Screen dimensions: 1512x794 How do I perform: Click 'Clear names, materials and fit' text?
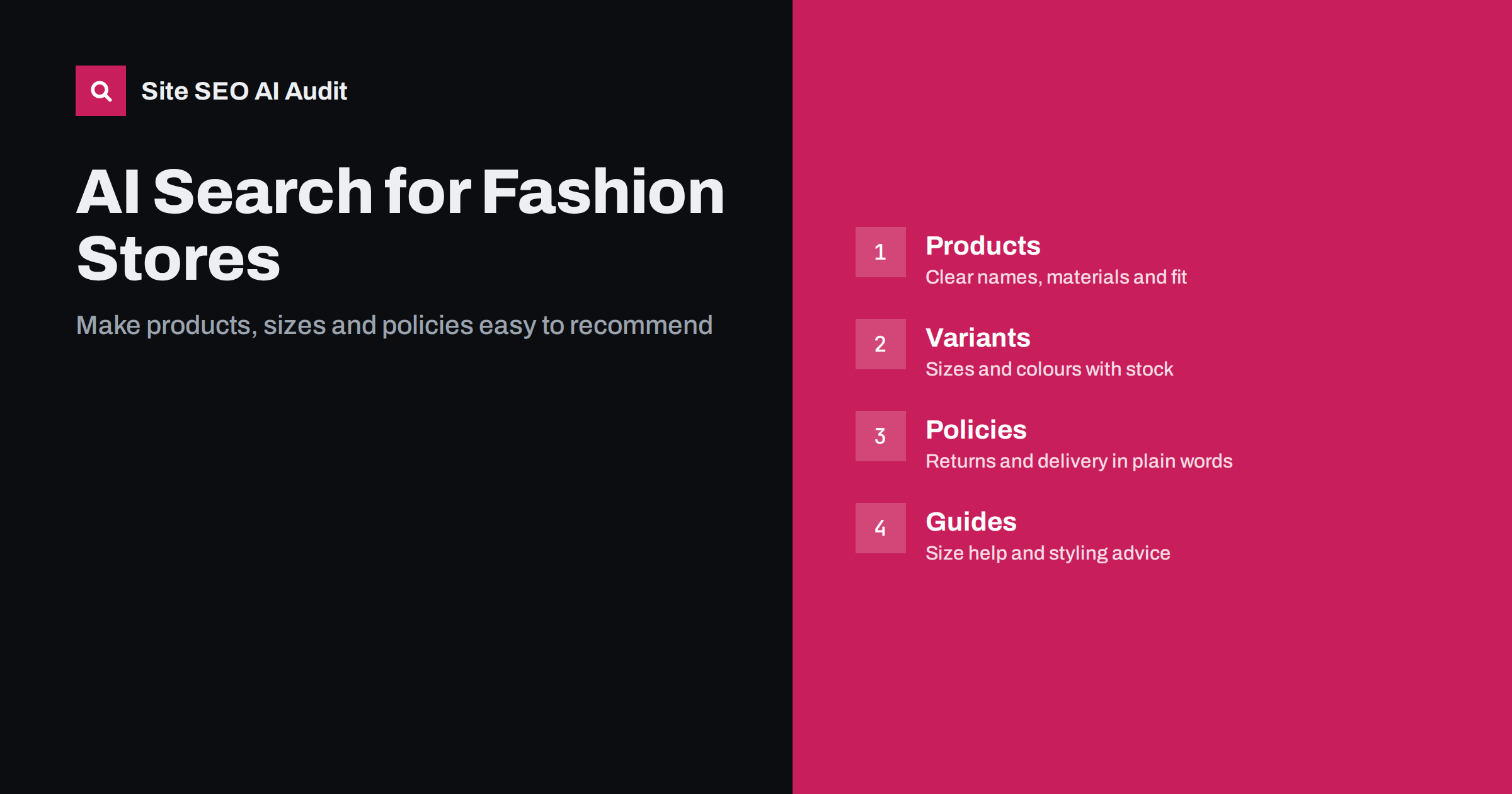[1056, 277]
